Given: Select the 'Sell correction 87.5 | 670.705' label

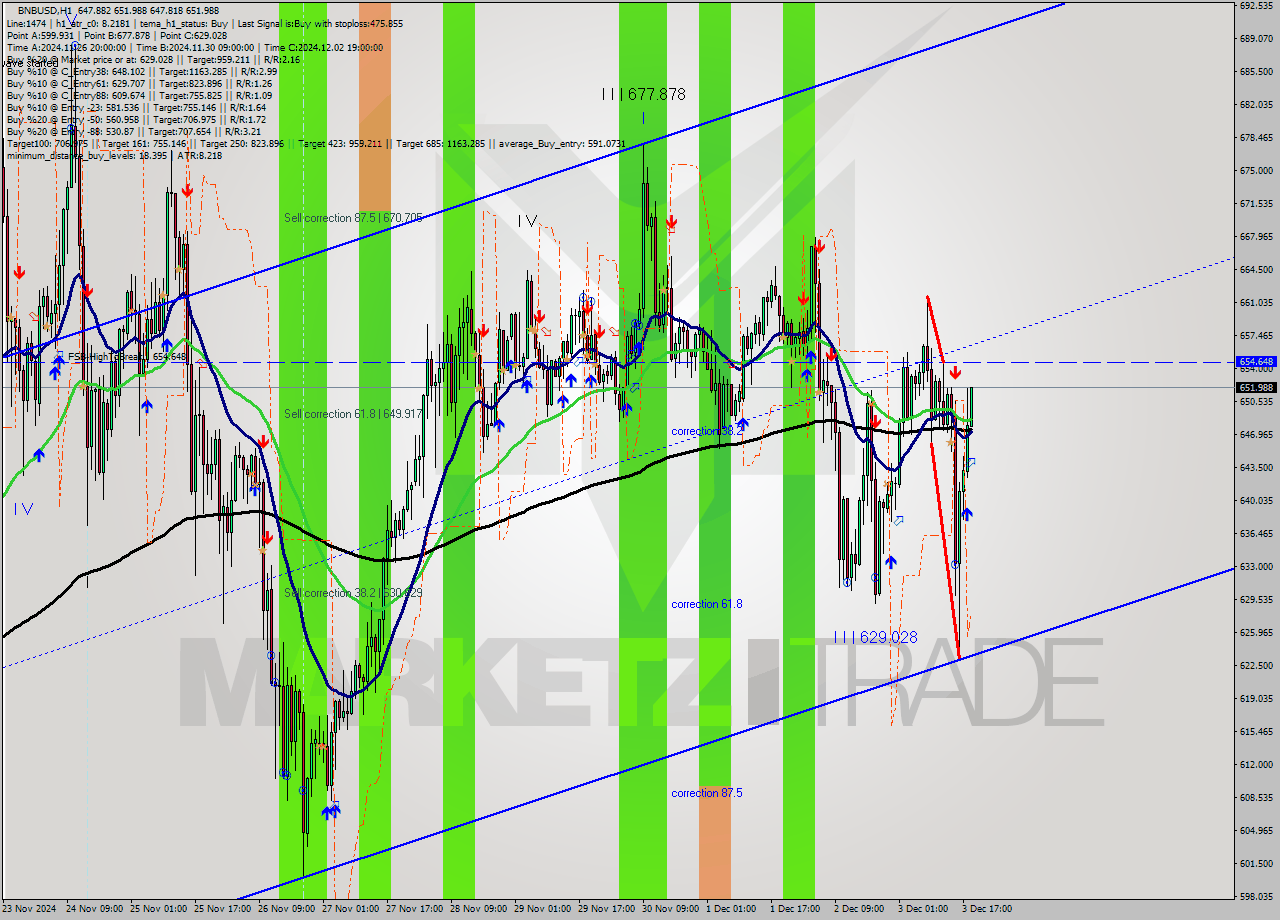Looking at the screenshot, I should [x=353, y=218].
